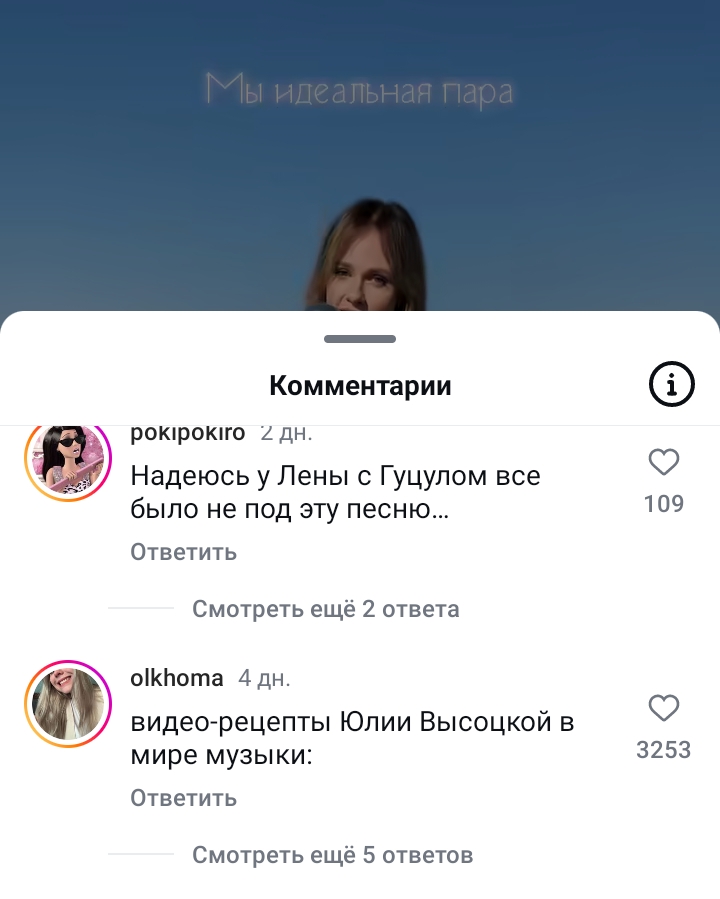The width and height of the screenshot is (720, 899).
Task: Tap olkhoma's comment about Юлия Высоцкая
Action: pyautogui.click(x=352, y=738)
